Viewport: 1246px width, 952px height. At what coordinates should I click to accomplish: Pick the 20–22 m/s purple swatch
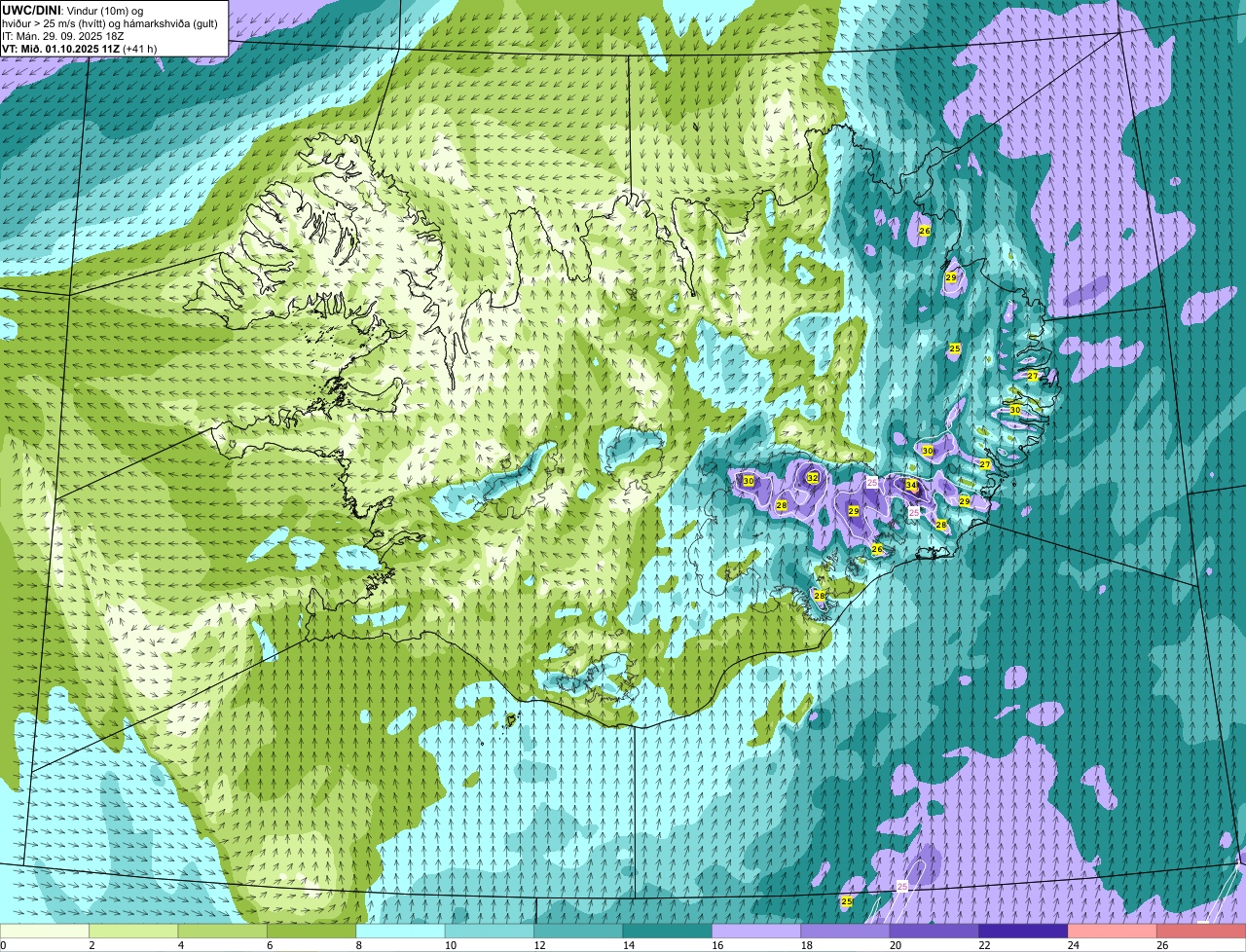click(934, 932)
